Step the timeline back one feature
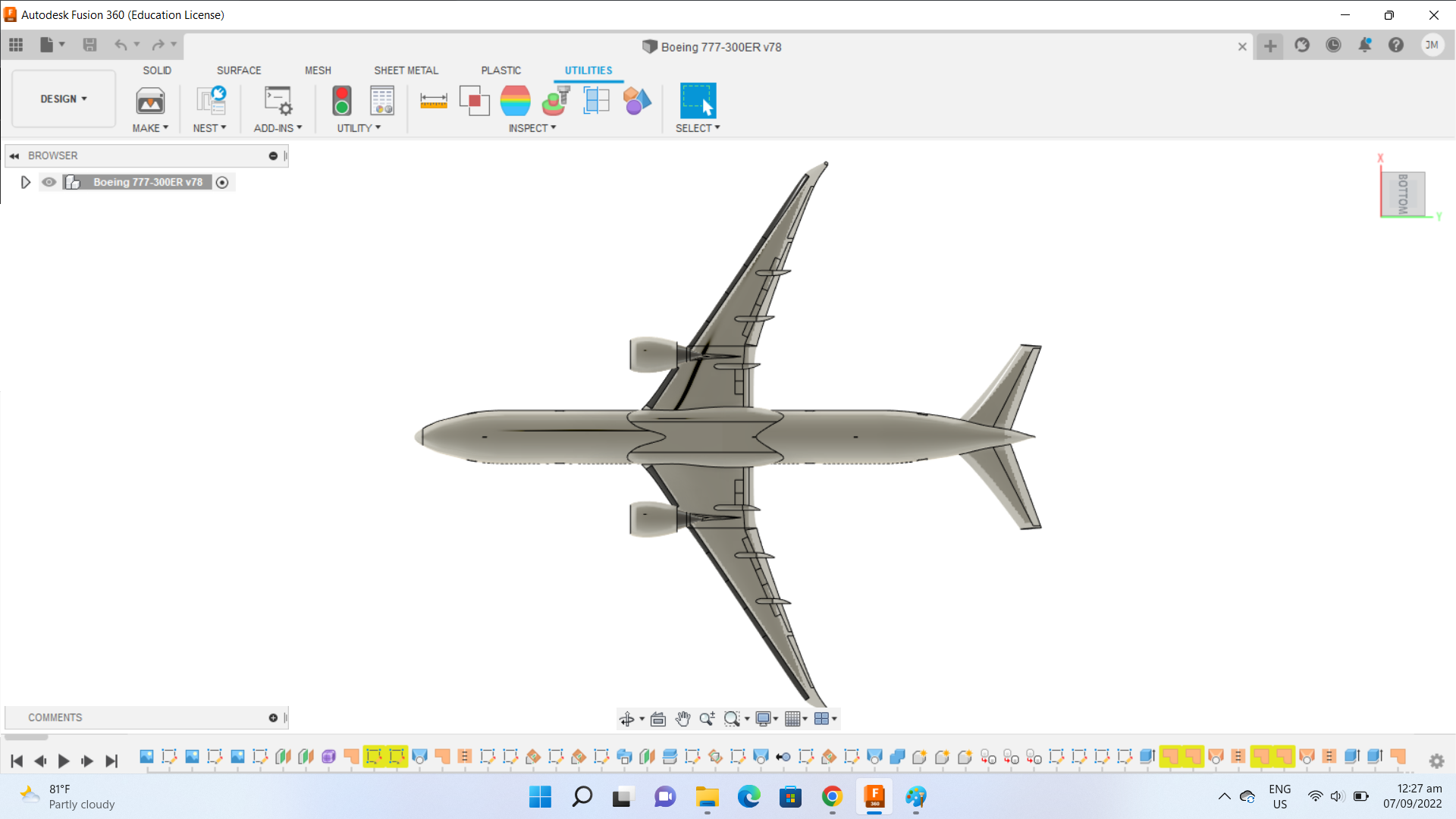The width and height of the screenshot is (1456, 819). coord(40,761)
